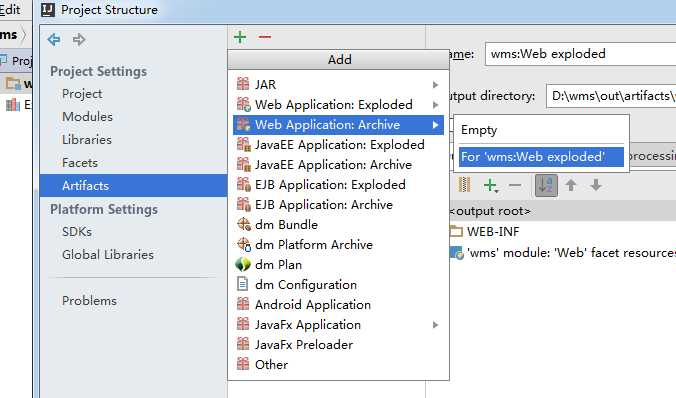
Task: Open Modules settings page
Action: [x=87, y=116]
